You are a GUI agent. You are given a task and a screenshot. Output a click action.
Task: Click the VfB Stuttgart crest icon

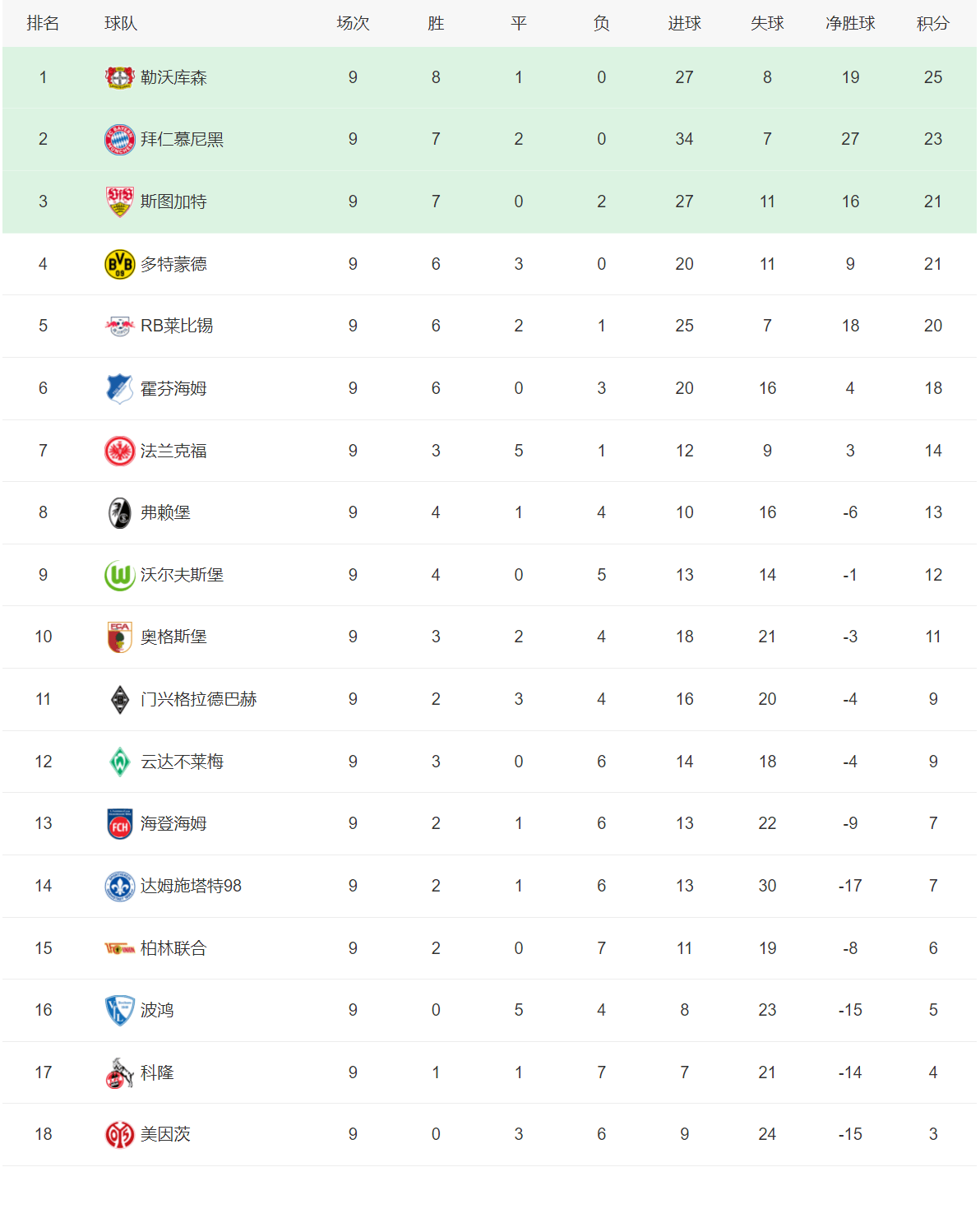pos(120,201)
